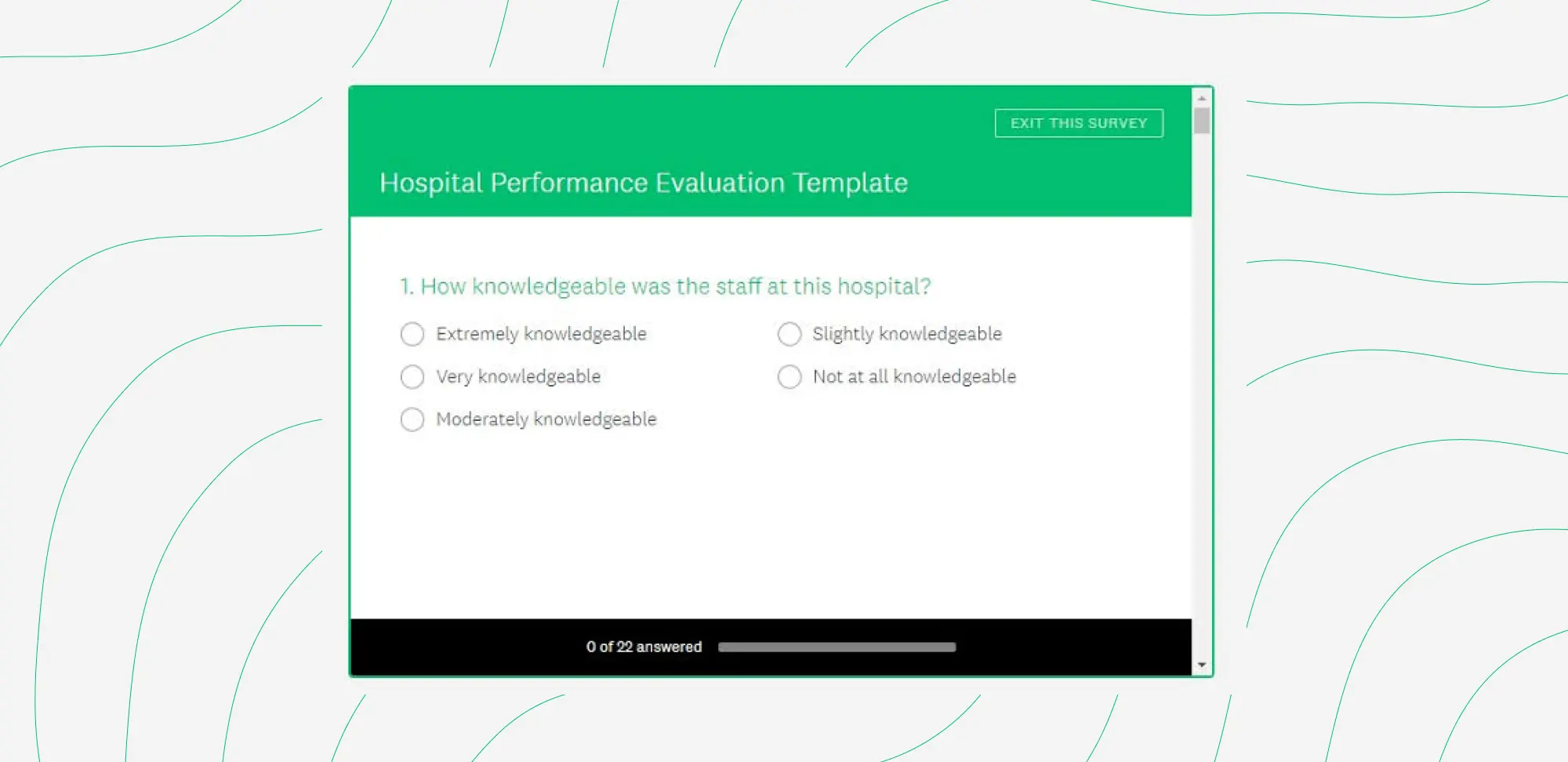Screen dimensions: 1568x762
Task: Click the "Moderately knowledgeable" label text
Action: click(x=546, y=419)
